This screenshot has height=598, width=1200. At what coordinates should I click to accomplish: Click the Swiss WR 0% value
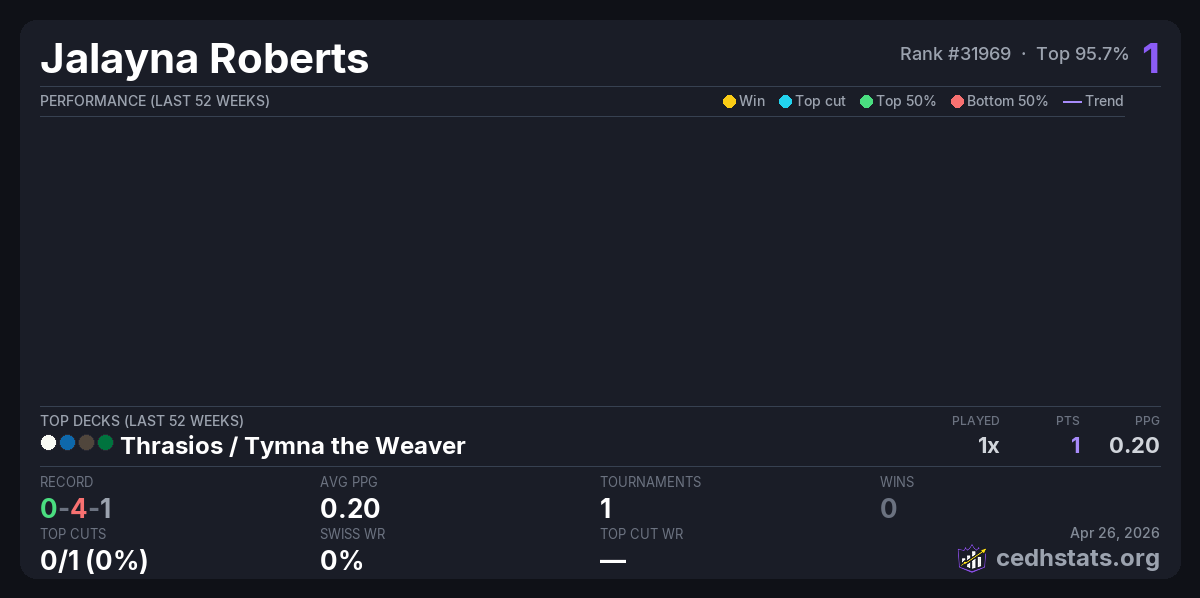(x=341, y=560)
